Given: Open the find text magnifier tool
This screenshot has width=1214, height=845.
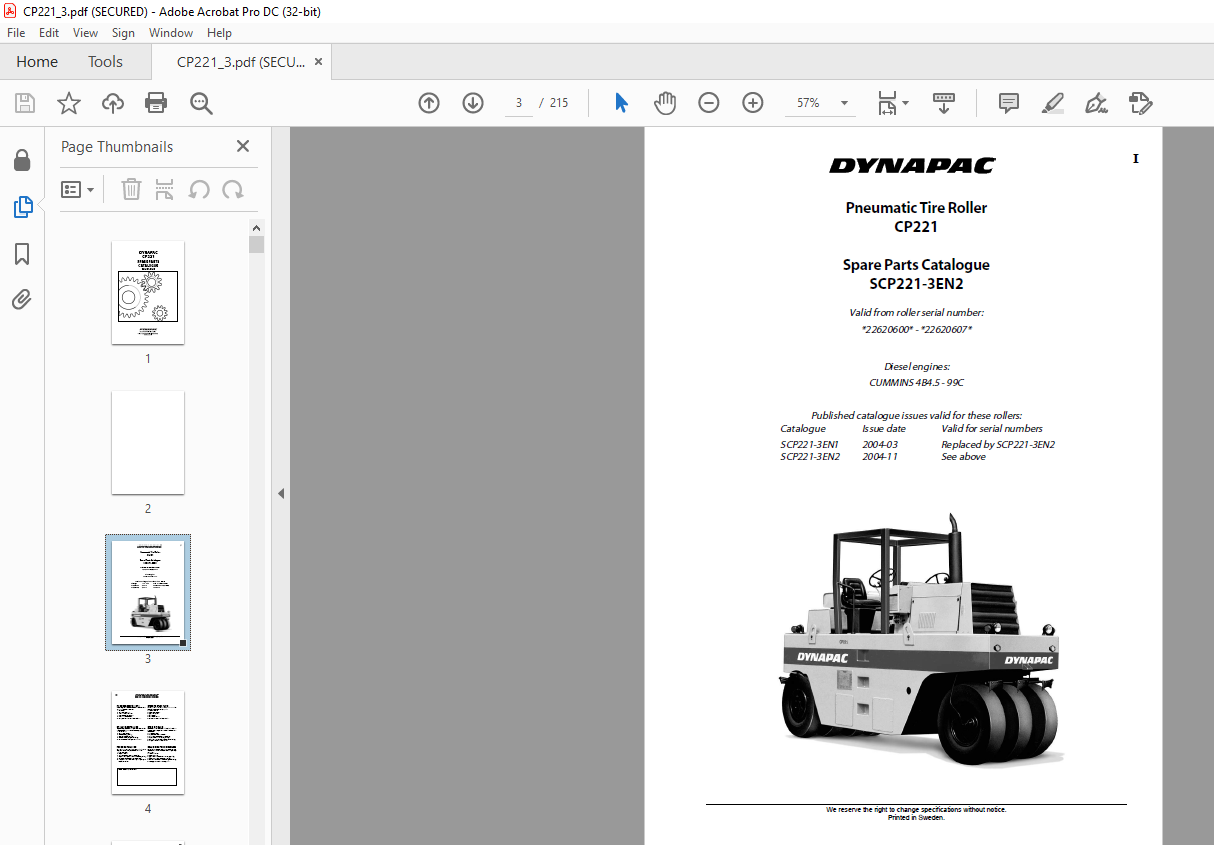Looking at the screenshot, I should tap(201, 103).
